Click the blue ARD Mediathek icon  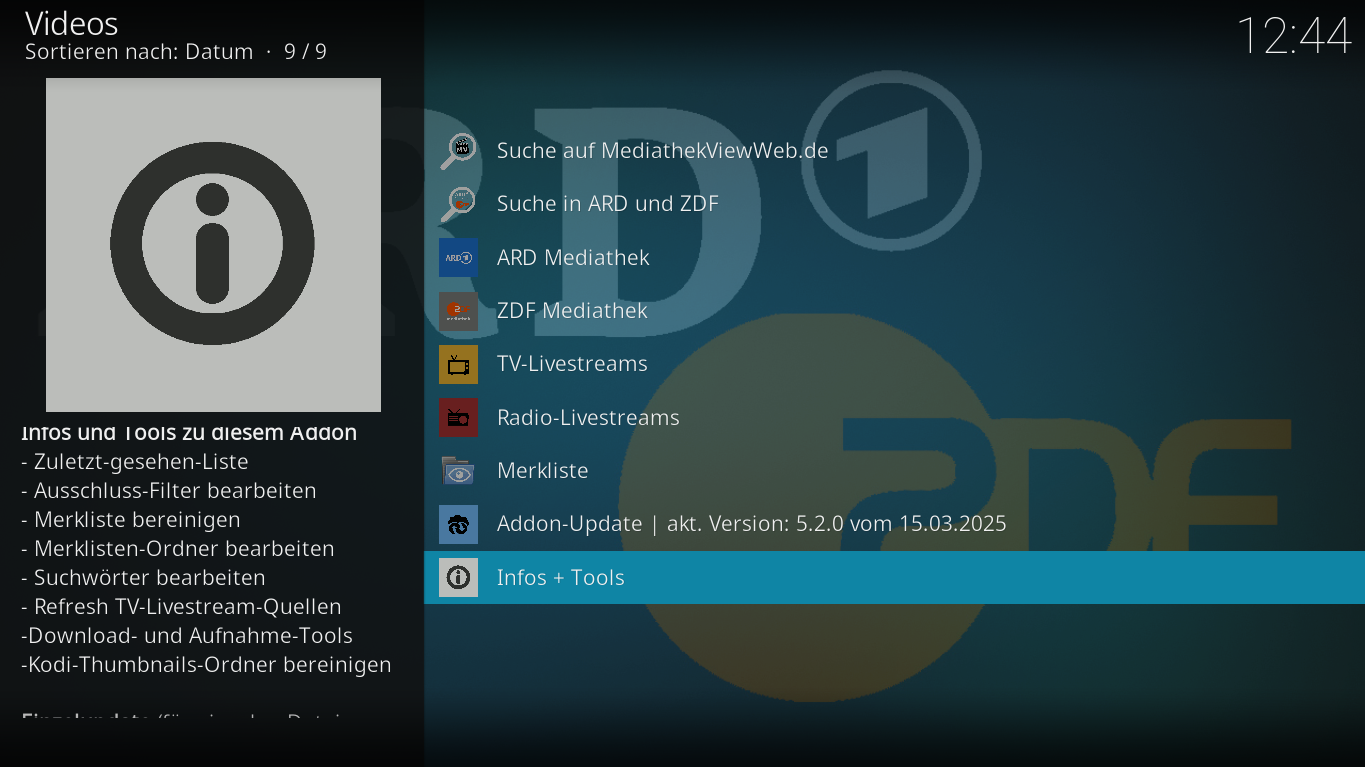click(x=458, y=257)
